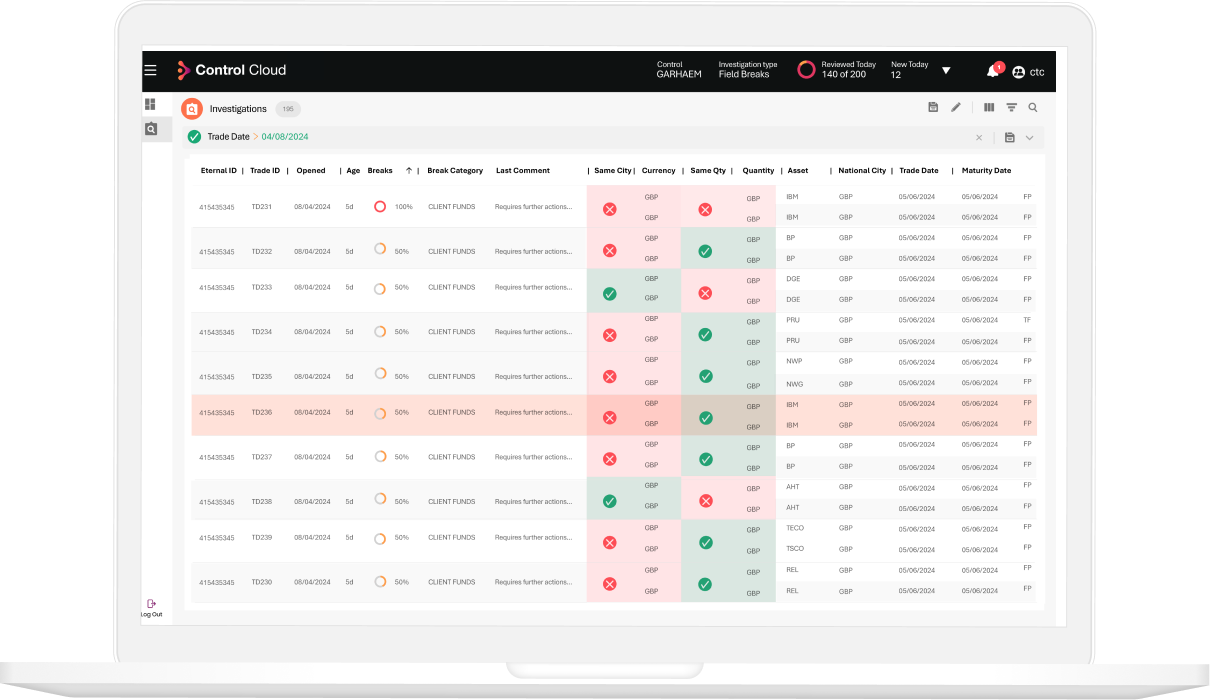Click the Break Category column header
The width and height of the screenshot is (1211, 700).
(455, 171)
